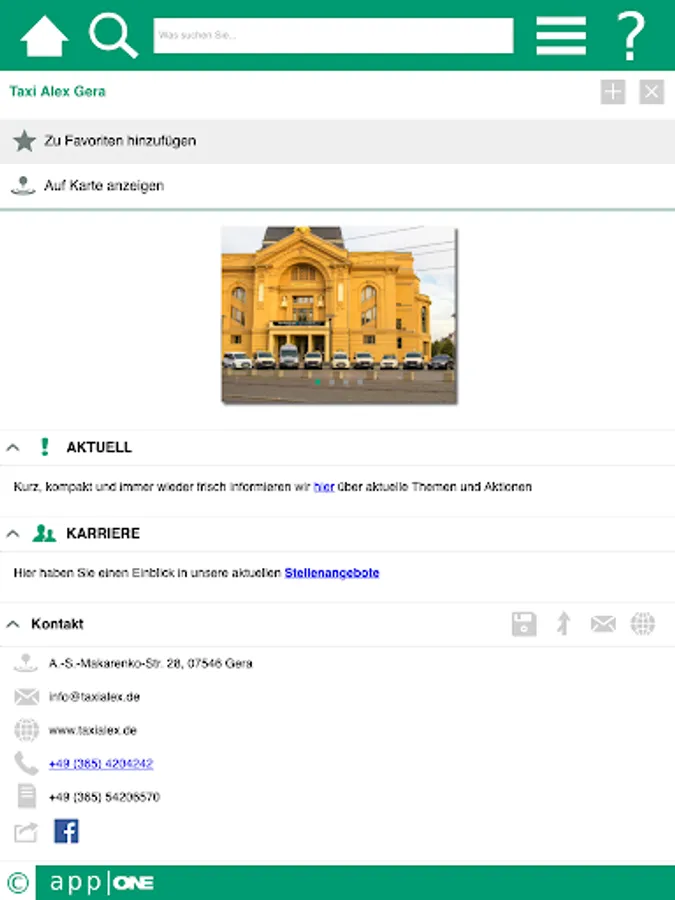Click the KARRIERE section heading

pos(103,534)
